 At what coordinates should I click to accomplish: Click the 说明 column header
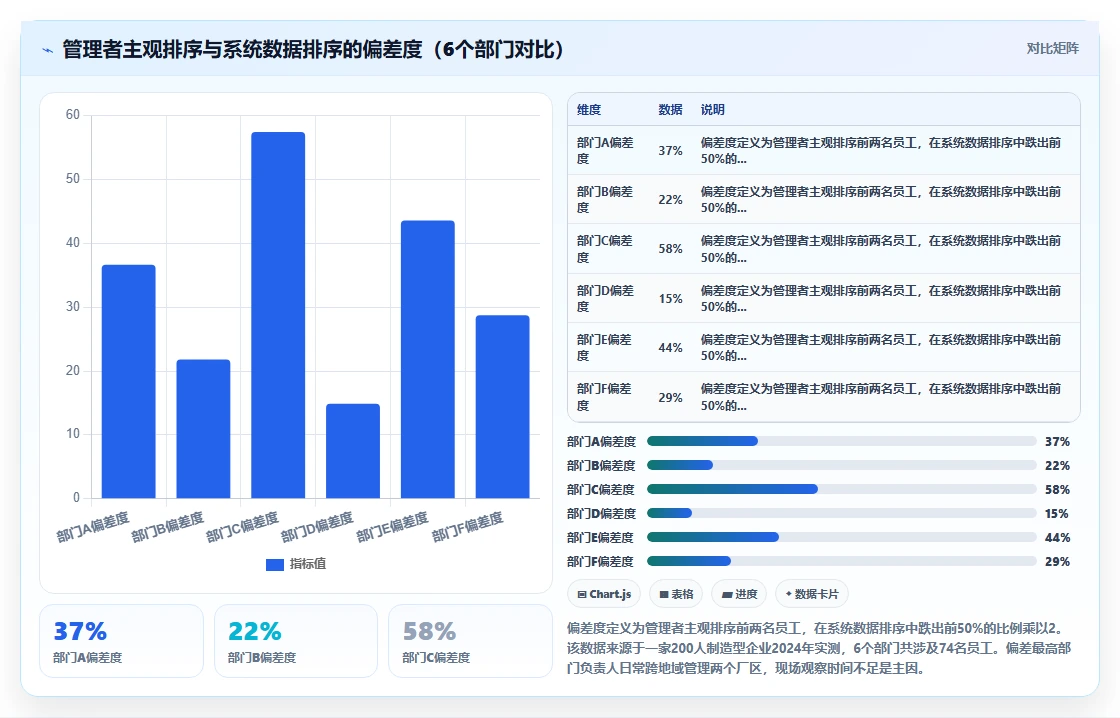(x=713, y=109)
